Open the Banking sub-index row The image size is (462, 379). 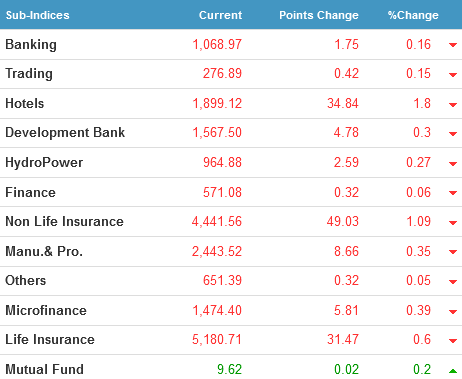click(x=231, y=45)
